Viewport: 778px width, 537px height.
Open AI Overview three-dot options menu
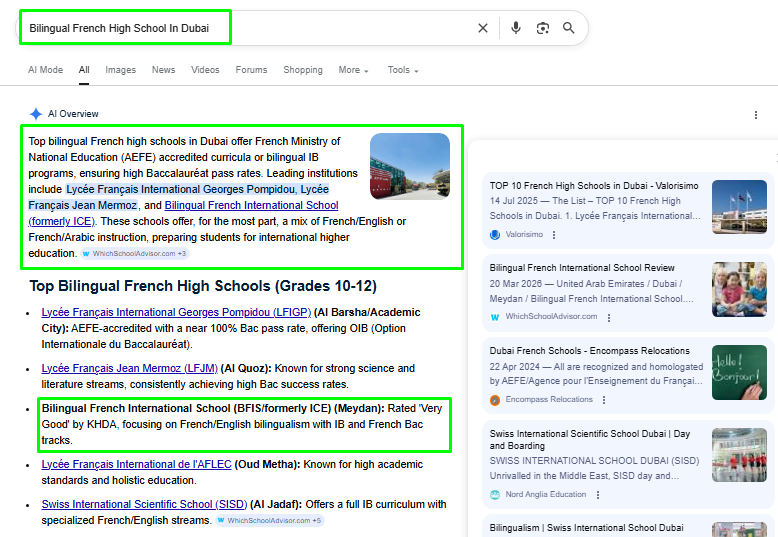[756, 115]
